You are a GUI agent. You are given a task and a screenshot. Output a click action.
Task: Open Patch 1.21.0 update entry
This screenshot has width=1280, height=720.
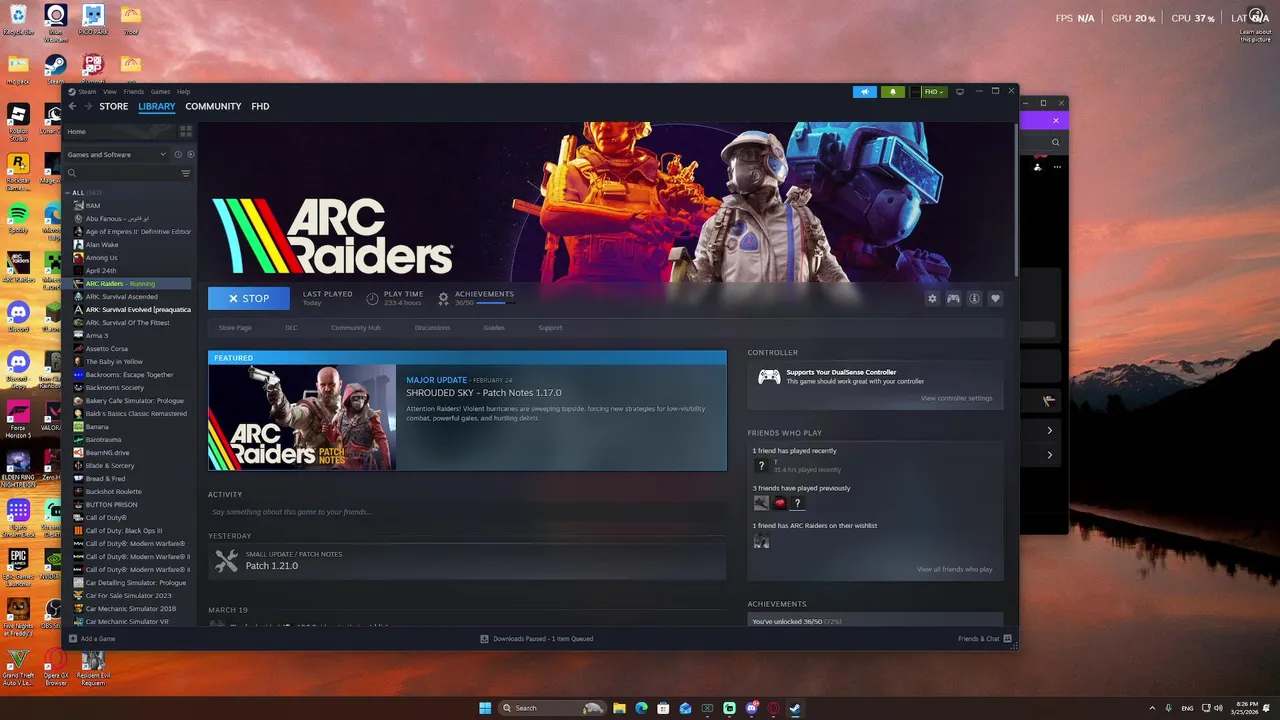point(467,561)
